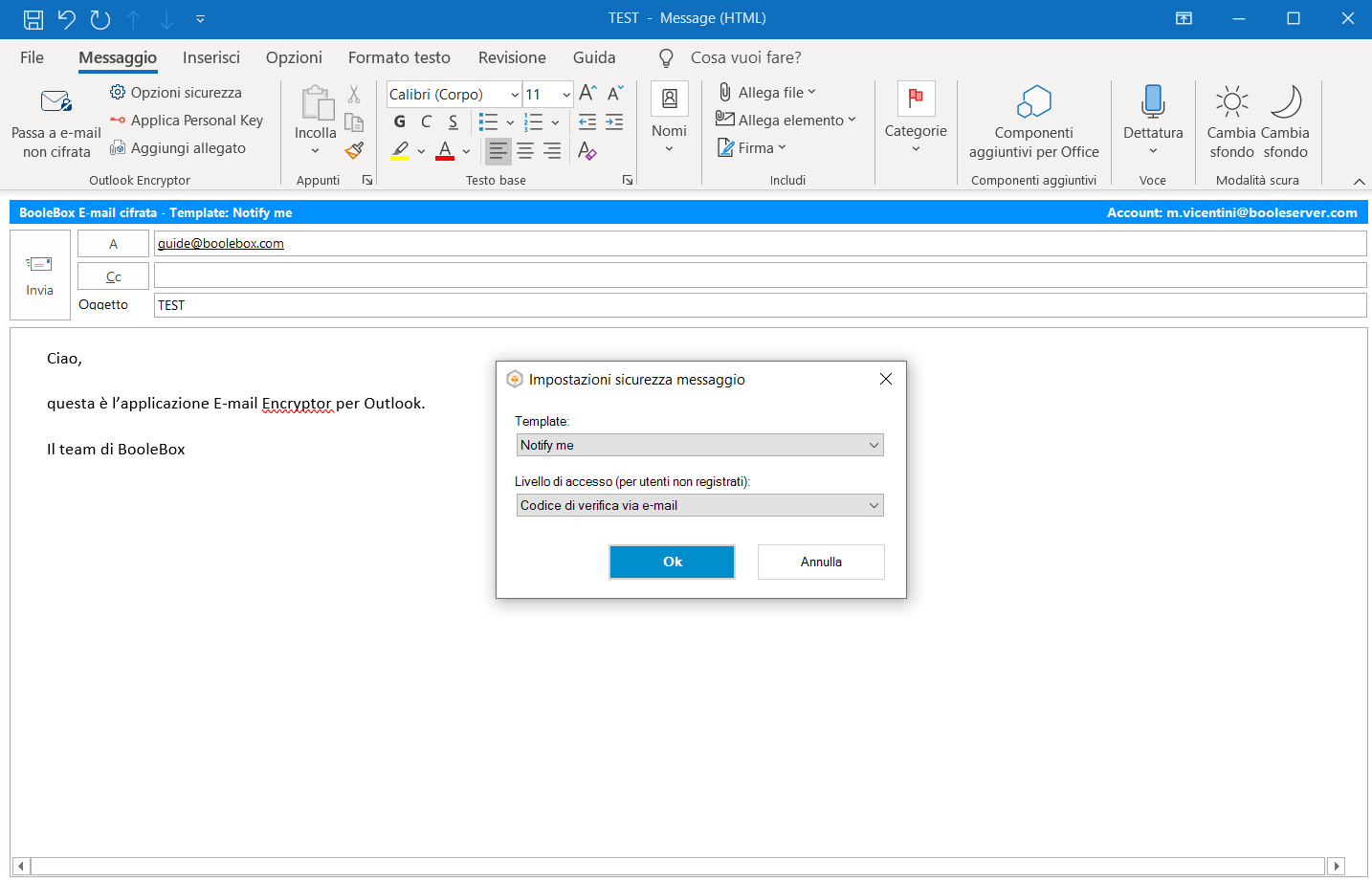
Task: Align text to the right
Action: coord(552,150)
